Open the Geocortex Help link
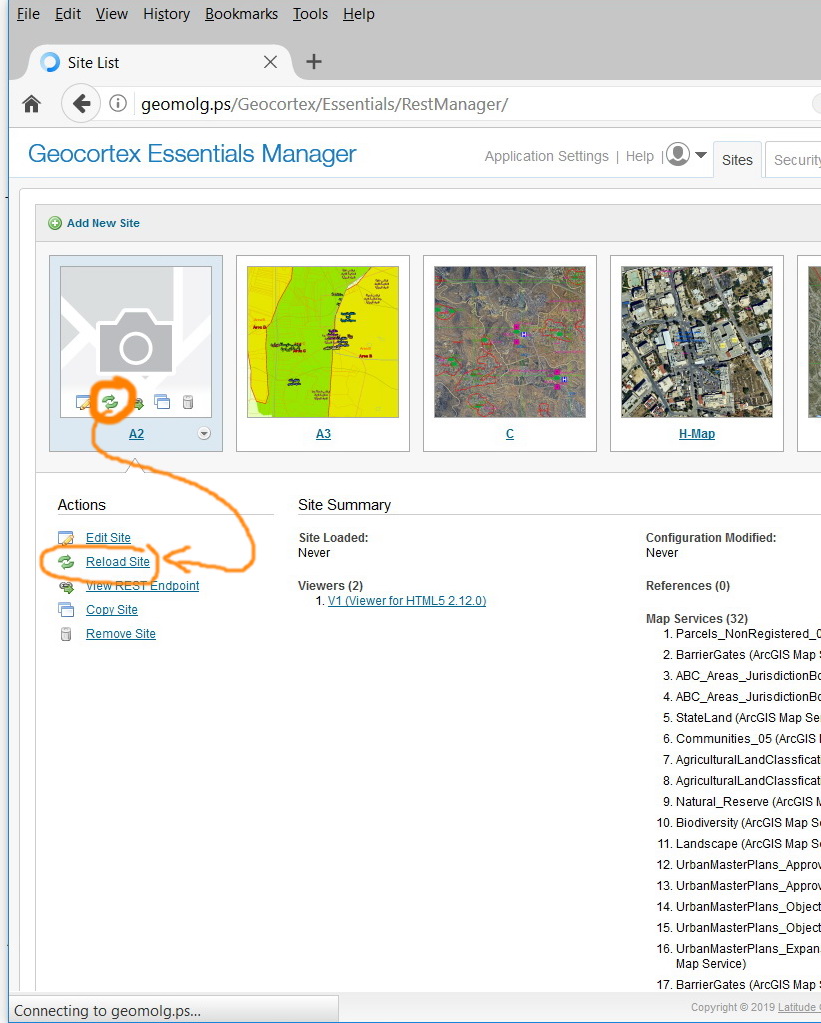821x1023 pixels. click(x=640, y=156)
